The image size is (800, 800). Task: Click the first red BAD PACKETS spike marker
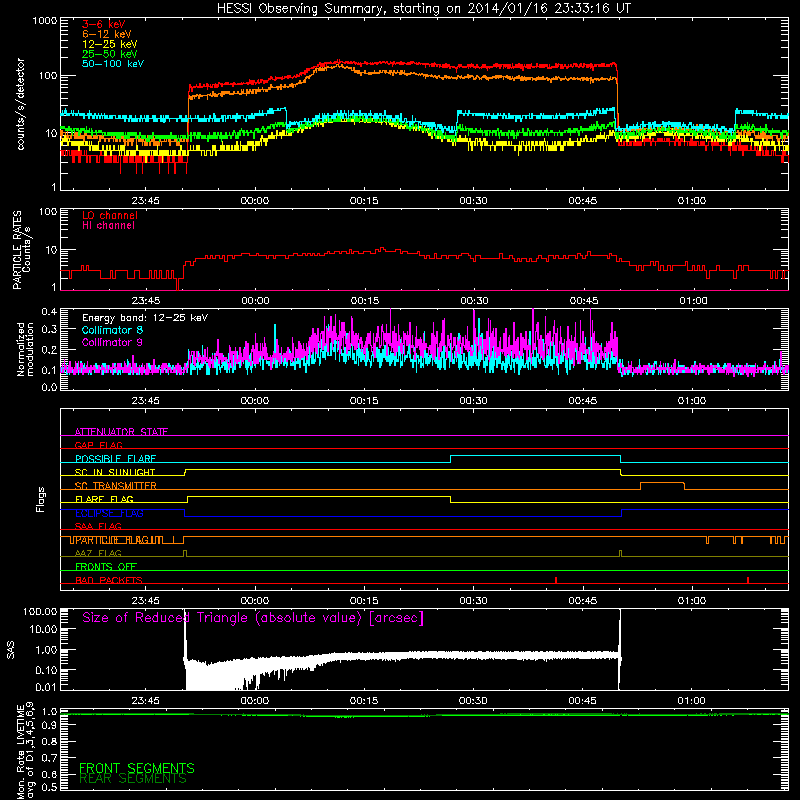pyautogui.click(x=556, y=580)
